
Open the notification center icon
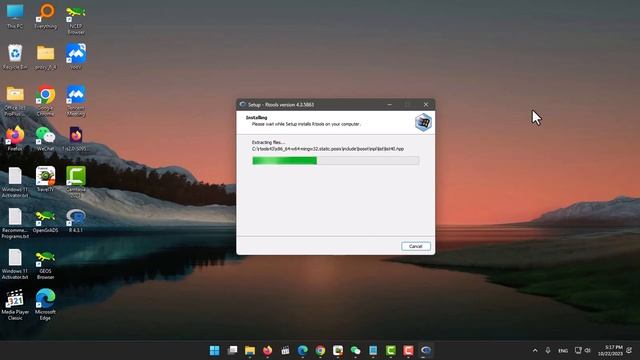click(x=630, y=350)
